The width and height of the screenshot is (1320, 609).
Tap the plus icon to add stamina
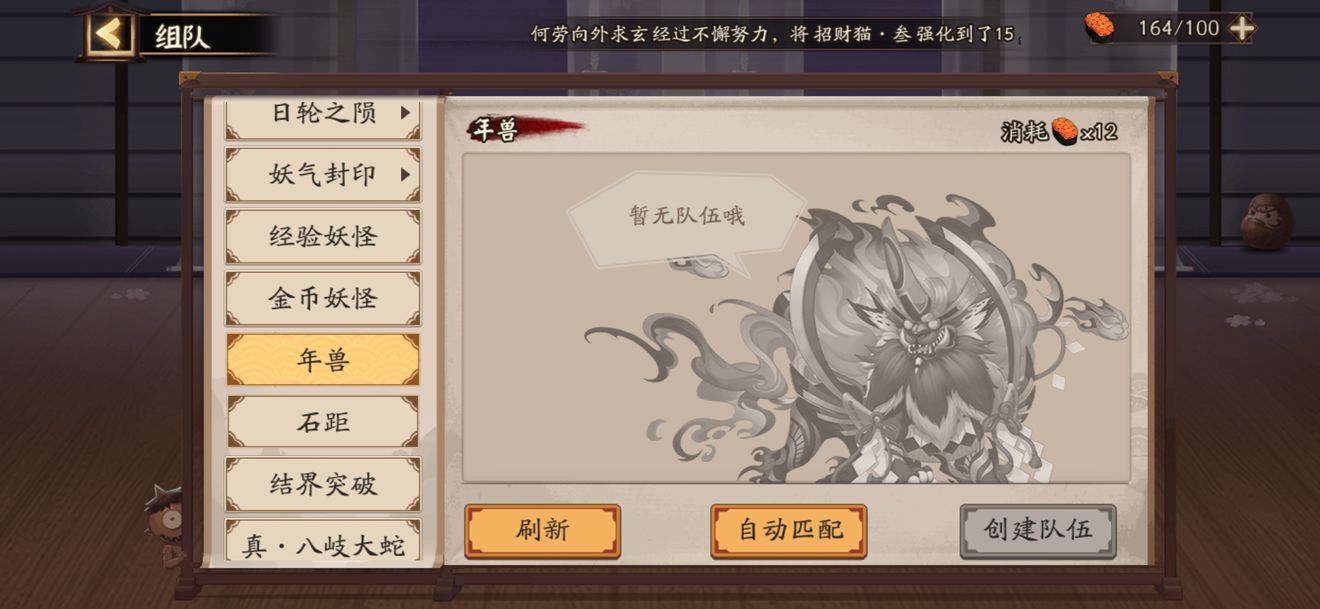coord(1241,28)
